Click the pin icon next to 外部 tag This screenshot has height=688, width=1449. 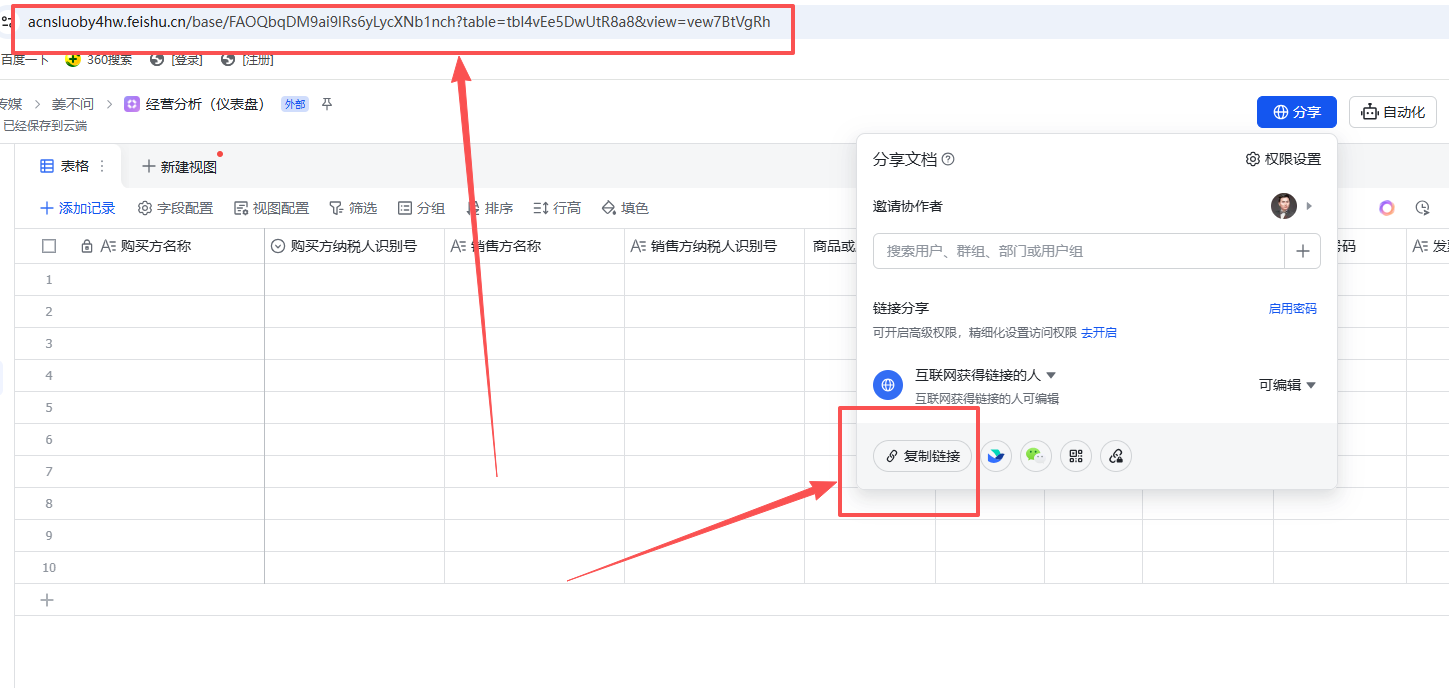point(326,104)
